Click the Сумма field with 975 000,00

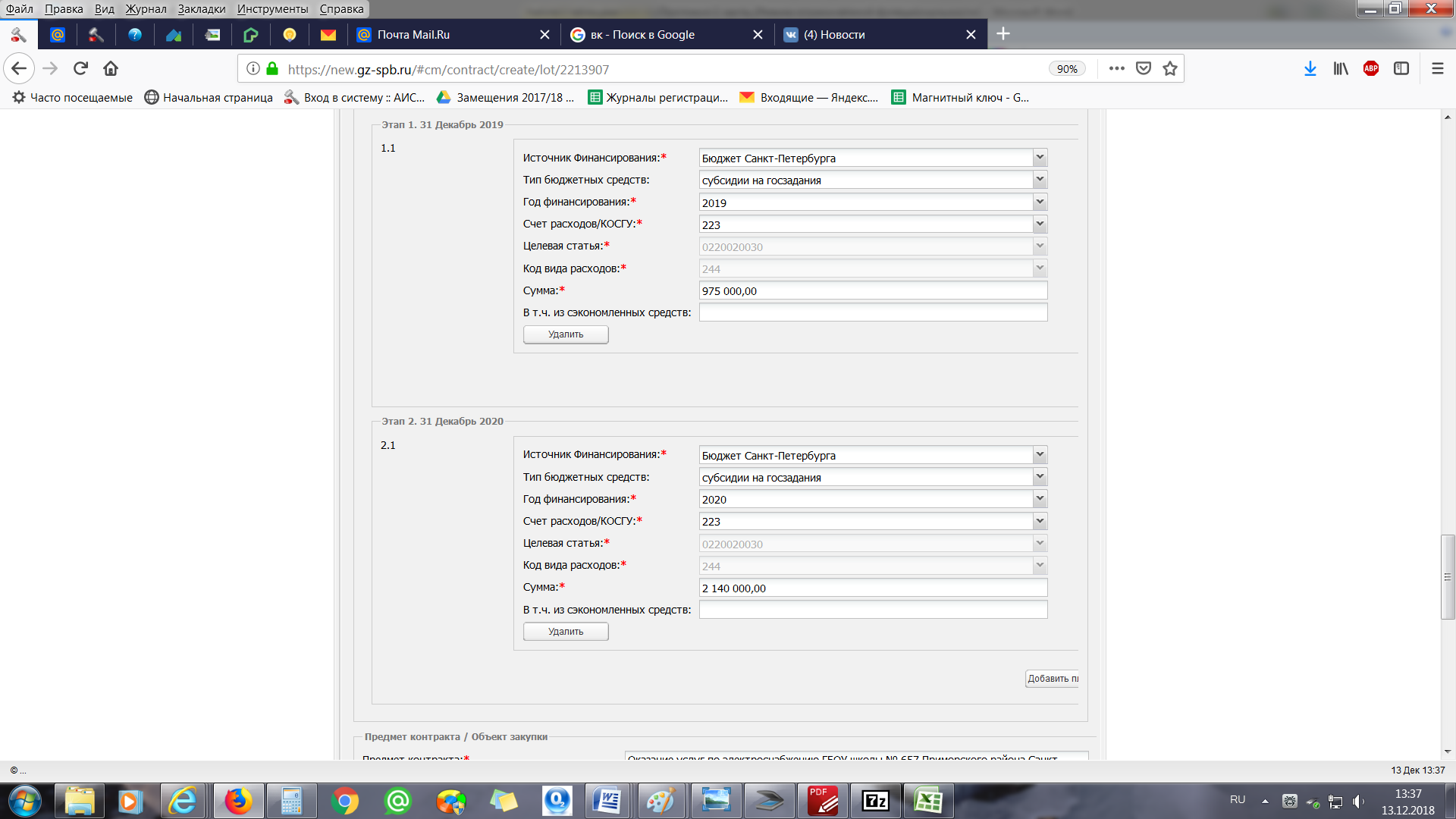coord(872,291)
